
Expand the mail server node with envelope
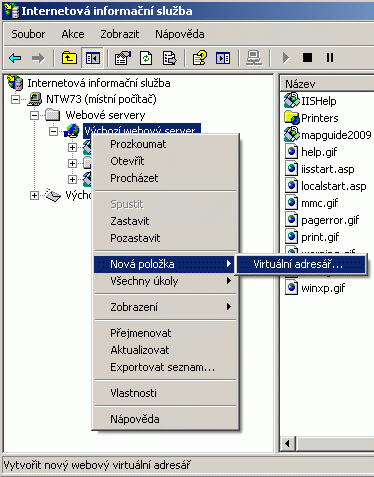click(34, 195)
